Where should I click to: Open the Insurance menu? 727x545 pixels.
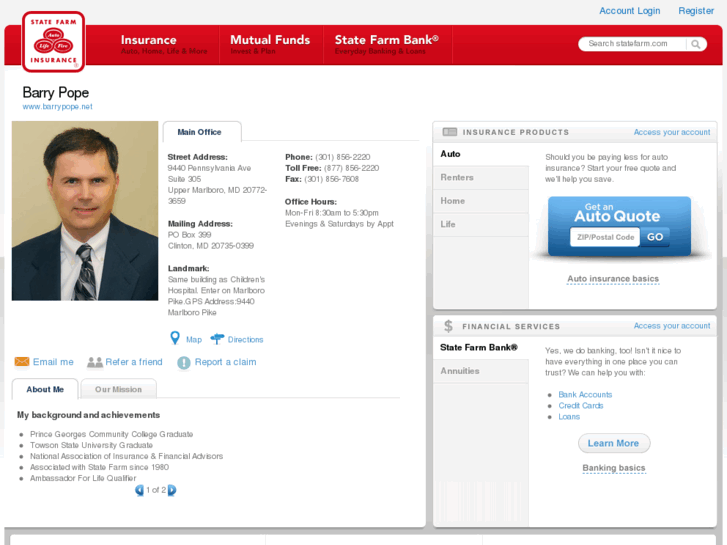click(164, 45)
